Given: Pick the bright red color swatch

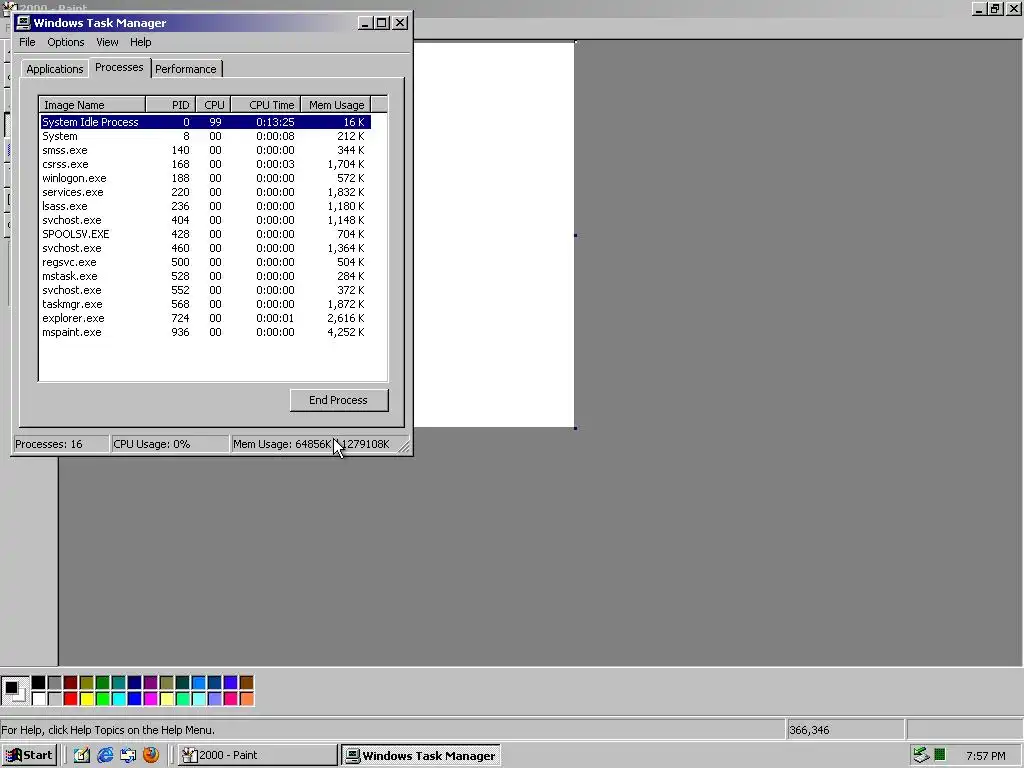Looking at the screenshot, I should (71, 699).
